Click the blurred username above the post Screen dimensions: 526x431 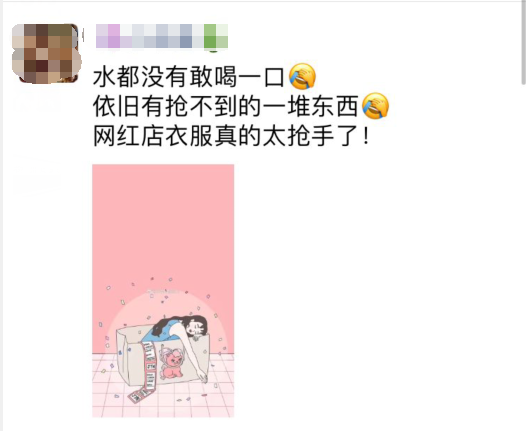pos(162,36)
